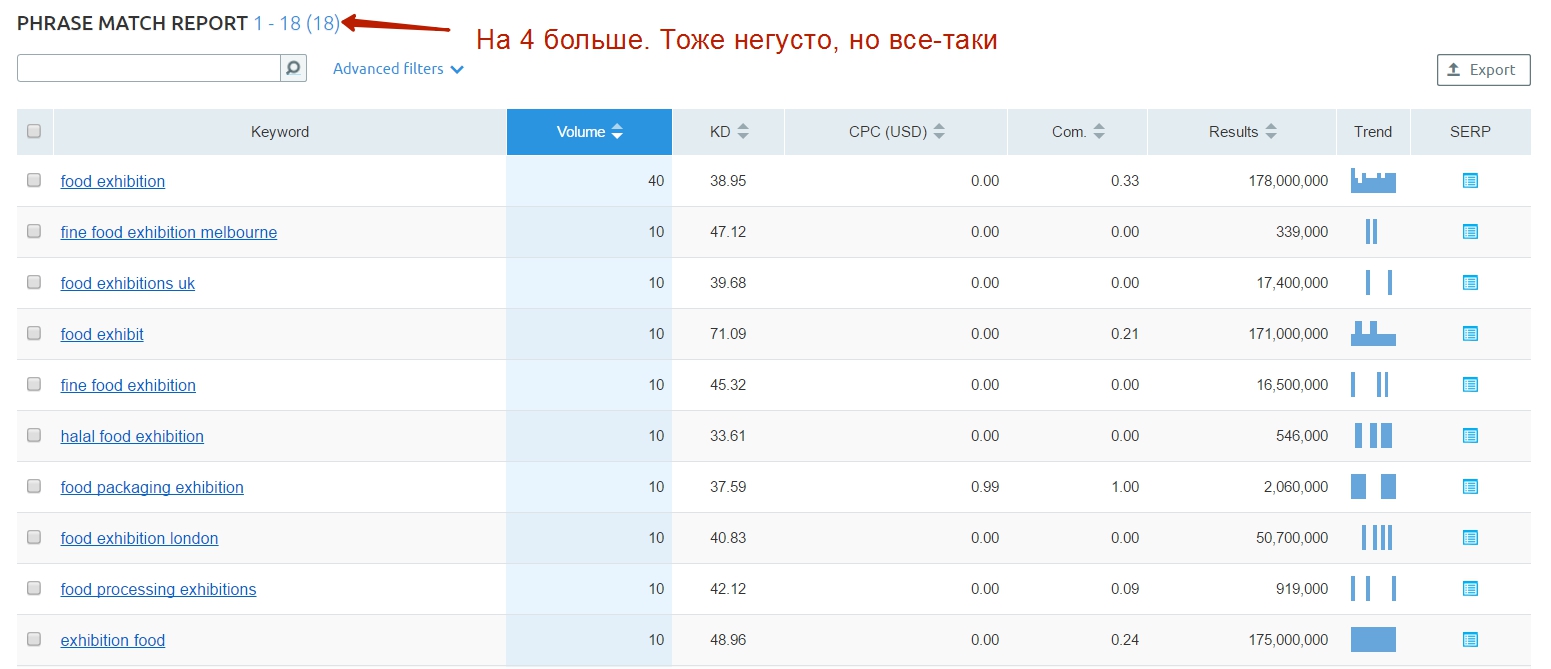This screenshot has height=669, width=1551.
Task: View SERP icon for halal food exhibition
Action: 1470,436
